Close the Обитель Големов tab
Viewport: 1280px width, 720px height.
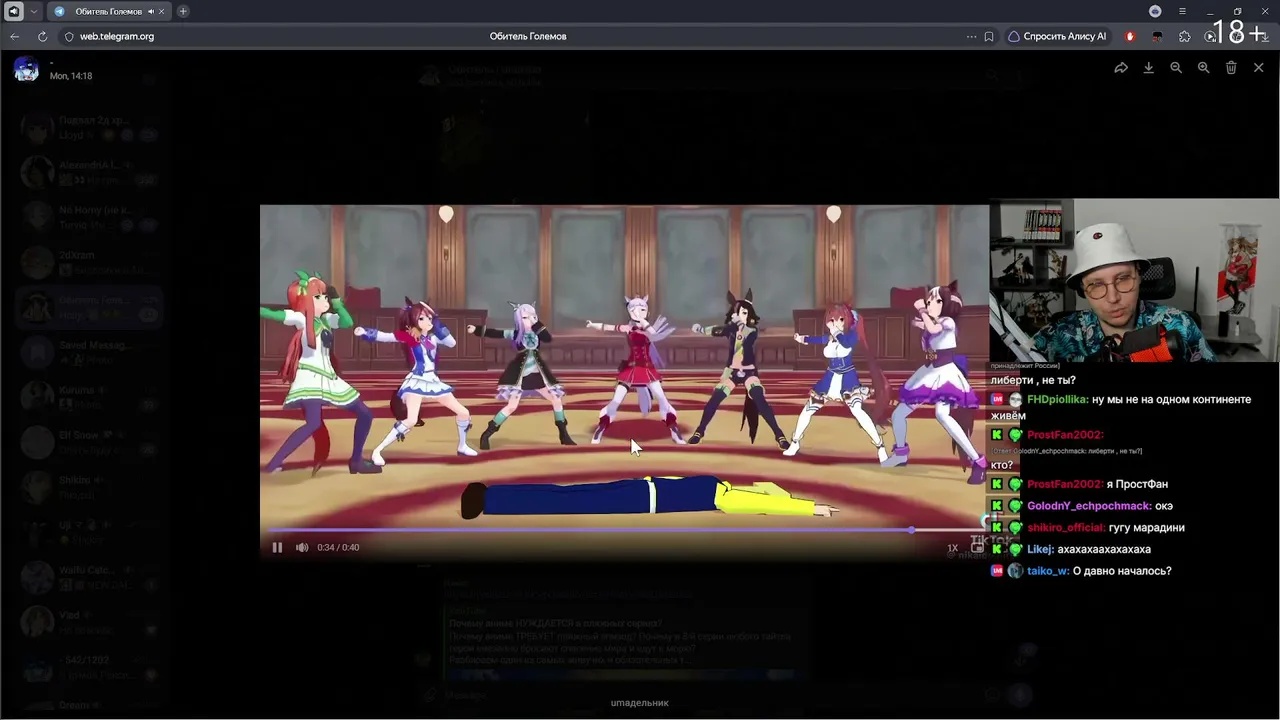(163, 12)
